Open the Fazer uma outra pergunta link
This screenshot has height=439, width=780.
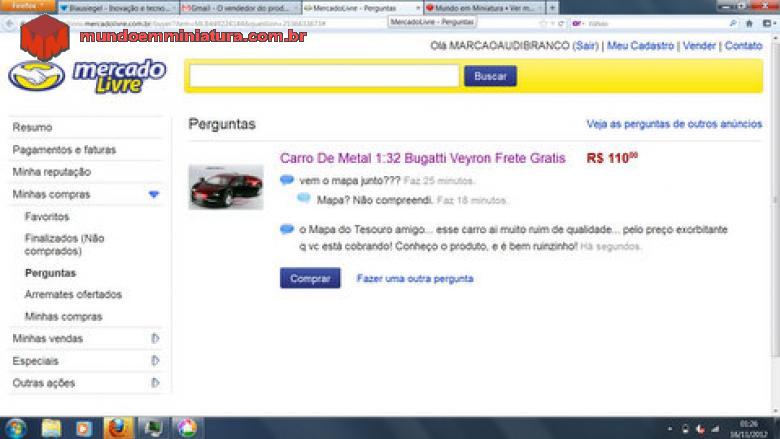tap(414, 278)
